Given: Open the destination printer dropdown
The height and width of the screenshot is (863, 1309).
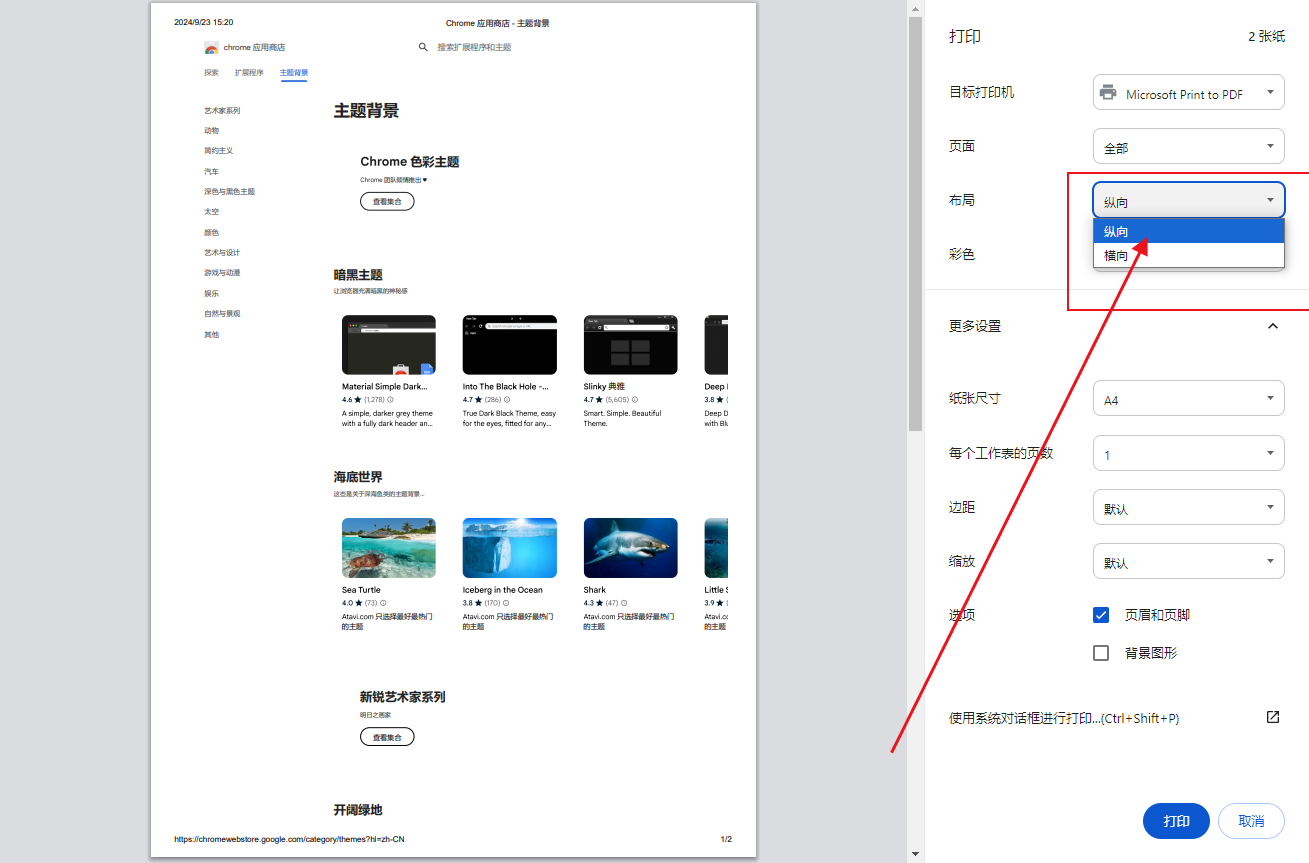Looking at the screenshot, I should coord(1188,93).
